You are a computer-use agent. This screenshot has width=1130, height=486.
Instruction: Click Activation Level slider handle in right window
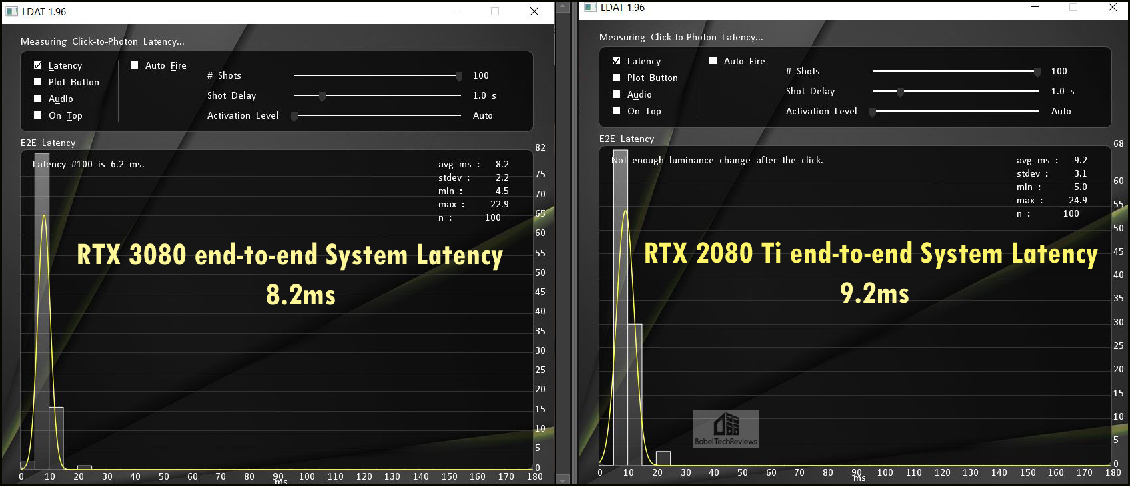coord(872,111)
